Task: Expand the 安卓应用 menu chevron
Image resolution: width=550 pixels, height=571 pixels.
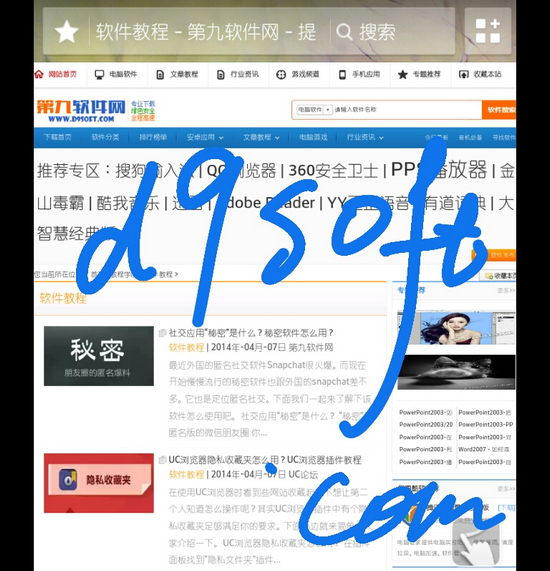Action: (221, 138)
